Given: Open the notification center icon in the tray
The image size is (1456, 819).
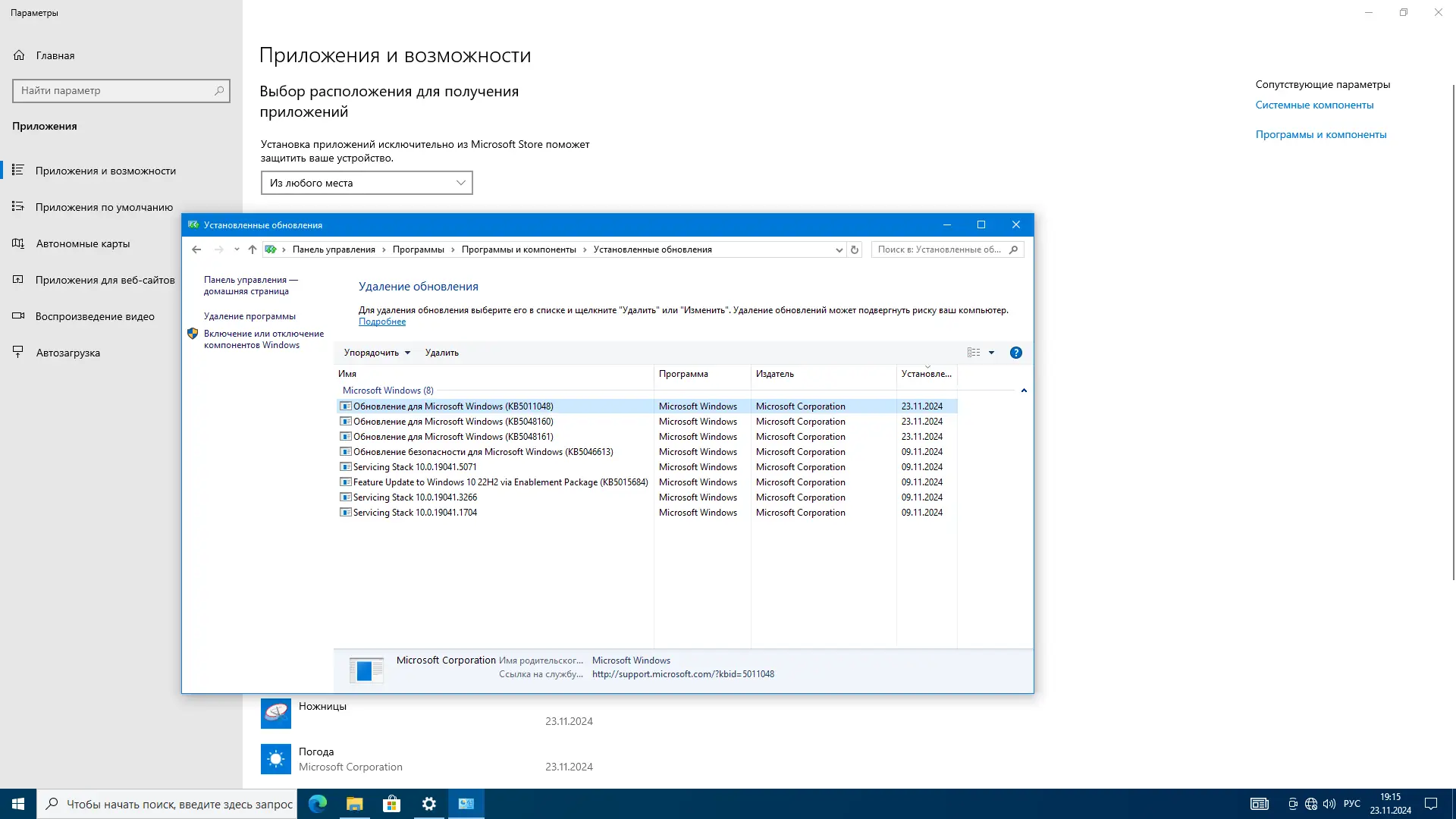Looking at the screenshot, I should pos(1431,804).
